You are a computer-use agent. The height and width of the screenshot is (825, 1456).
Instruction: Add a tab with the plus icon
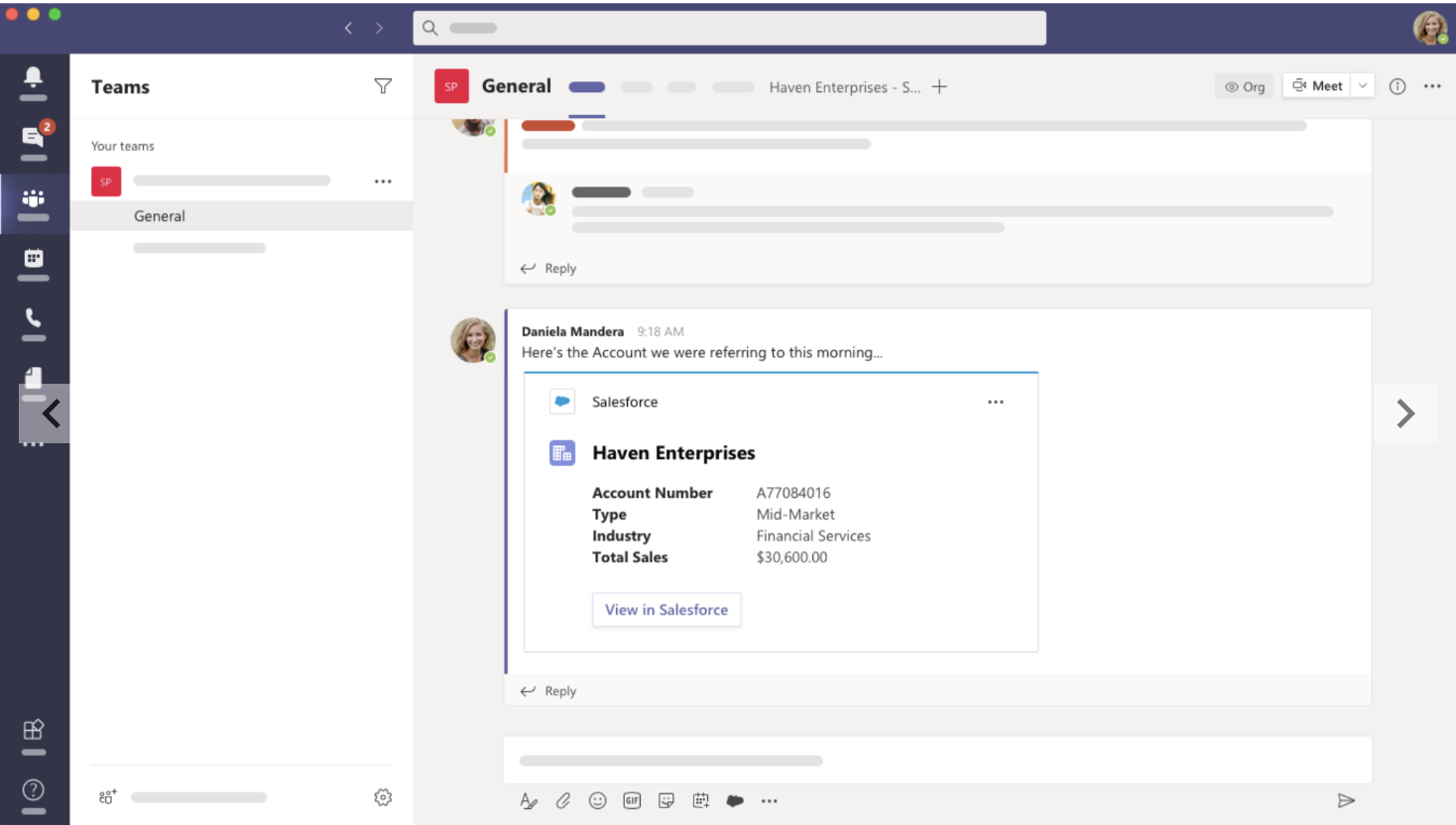click(x=939, y=86)
